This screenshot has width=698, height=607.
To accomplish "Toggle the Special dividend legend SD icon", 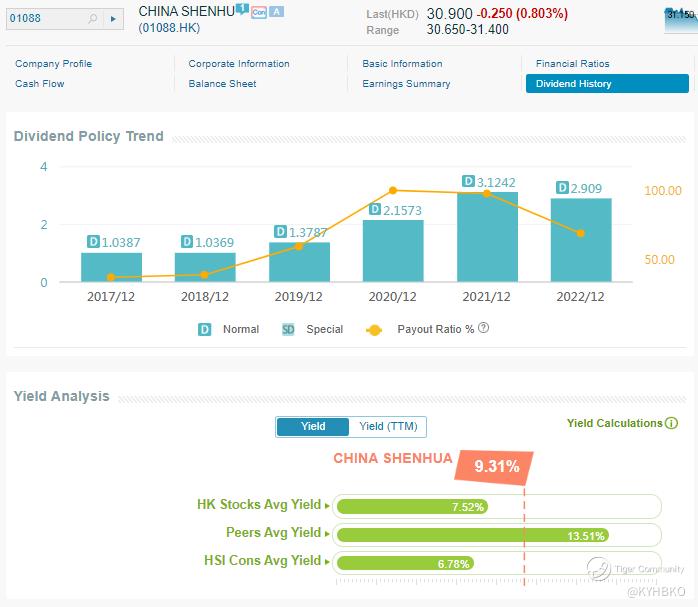I will (x=288, y=329).
